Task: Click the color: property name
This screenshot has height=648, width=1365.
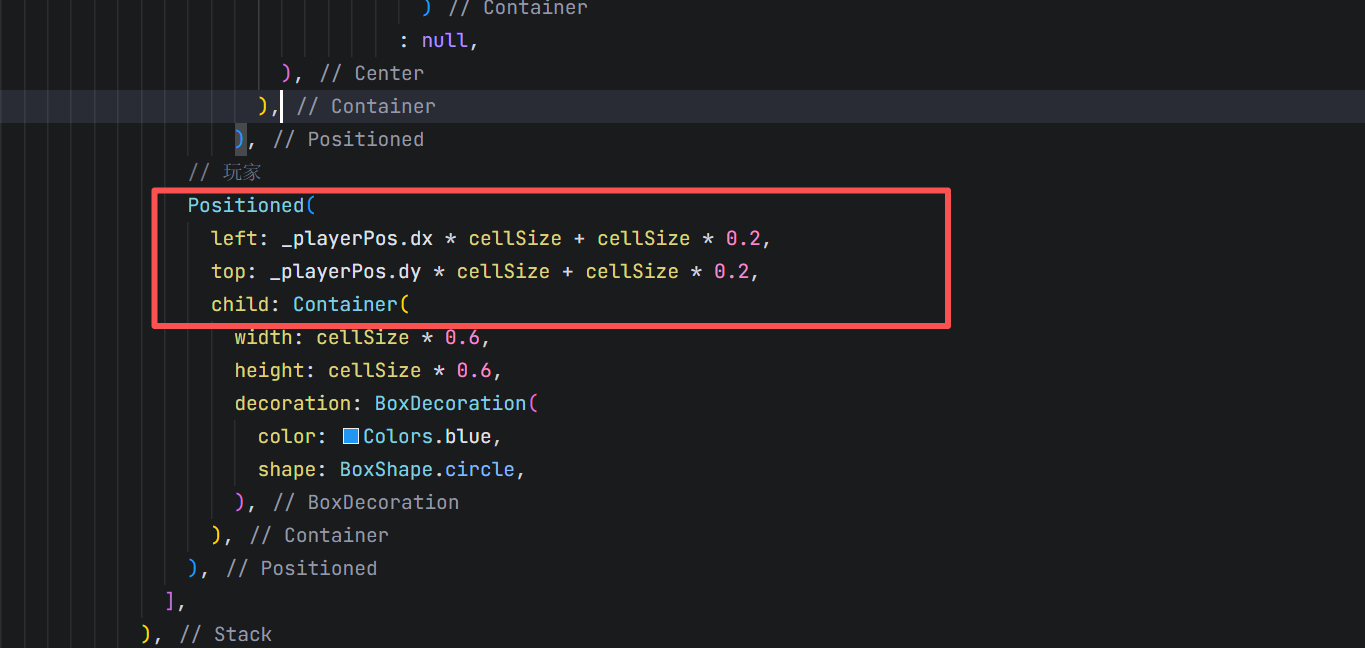Action: click(x=292, y=436)
